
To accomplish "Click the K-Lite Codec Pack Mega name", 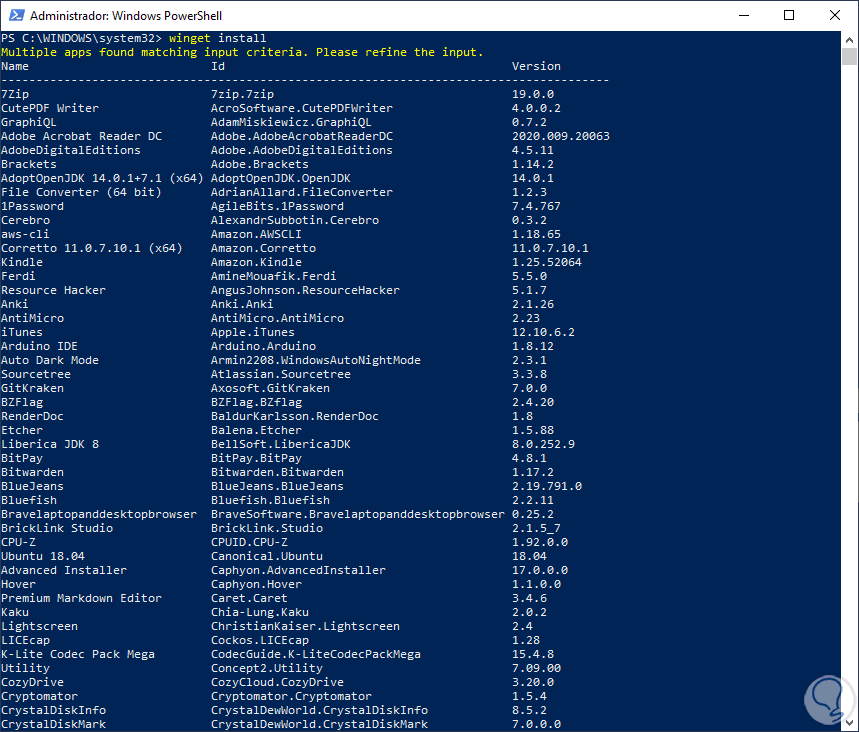I will [x=78, y=654].
